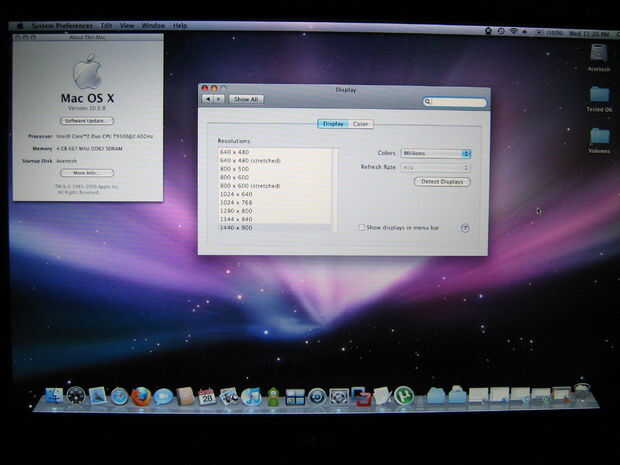Click the Show All button

tap(246, 99)
